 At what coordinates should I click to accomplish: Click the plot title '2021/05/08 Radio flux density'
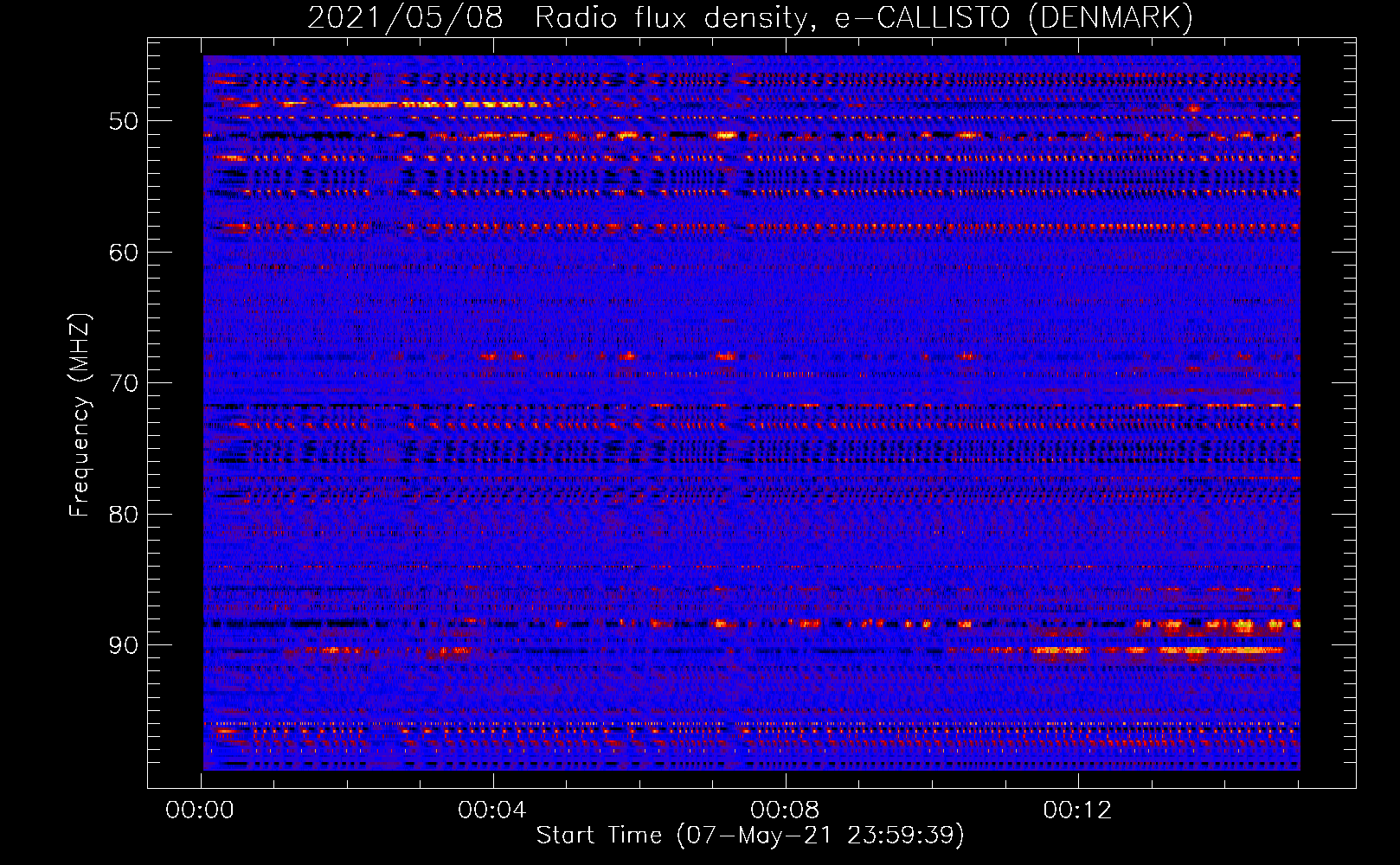561,18
